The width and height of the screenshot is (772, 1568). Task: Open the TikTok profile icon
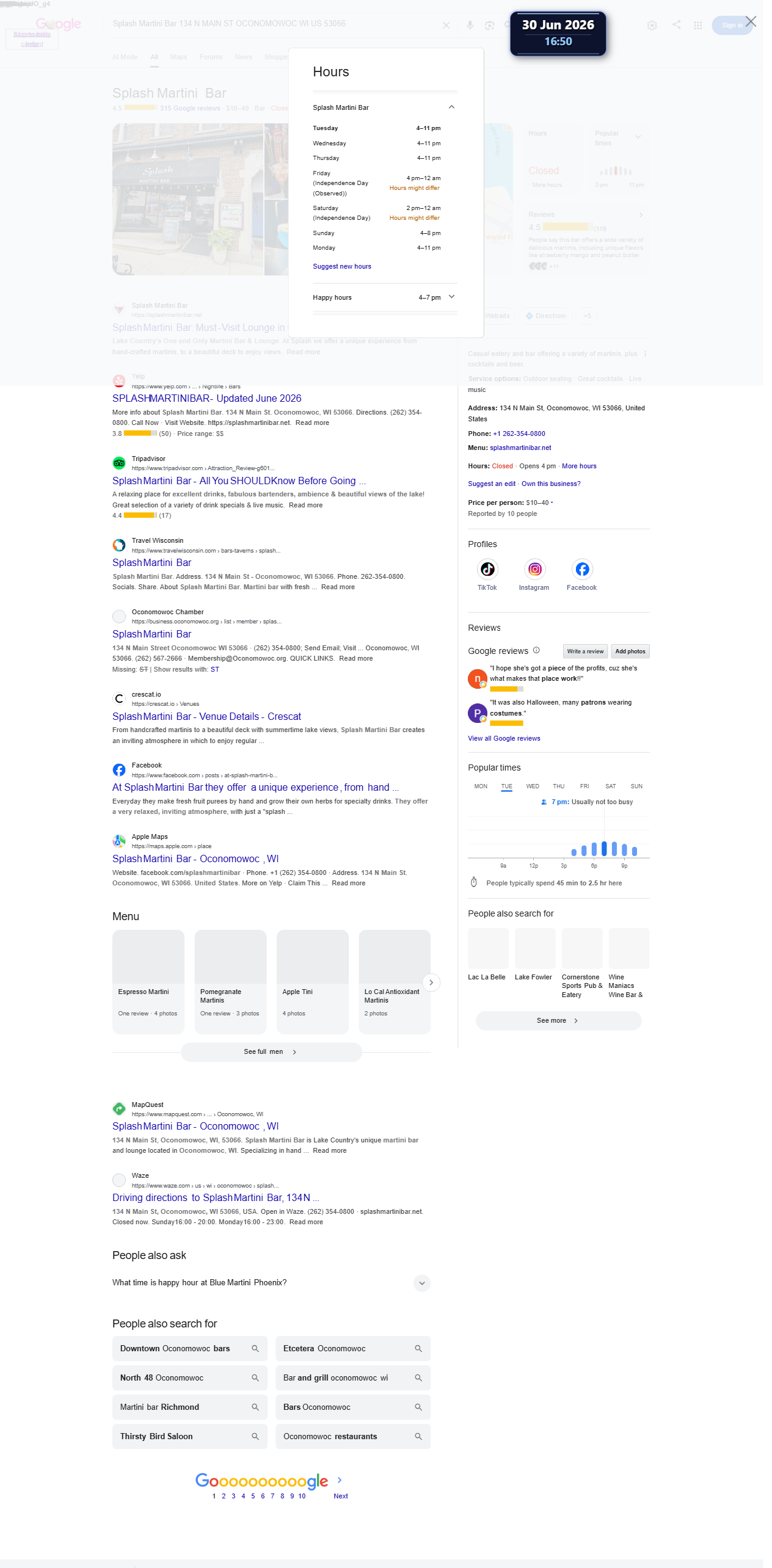click(487, 569)
